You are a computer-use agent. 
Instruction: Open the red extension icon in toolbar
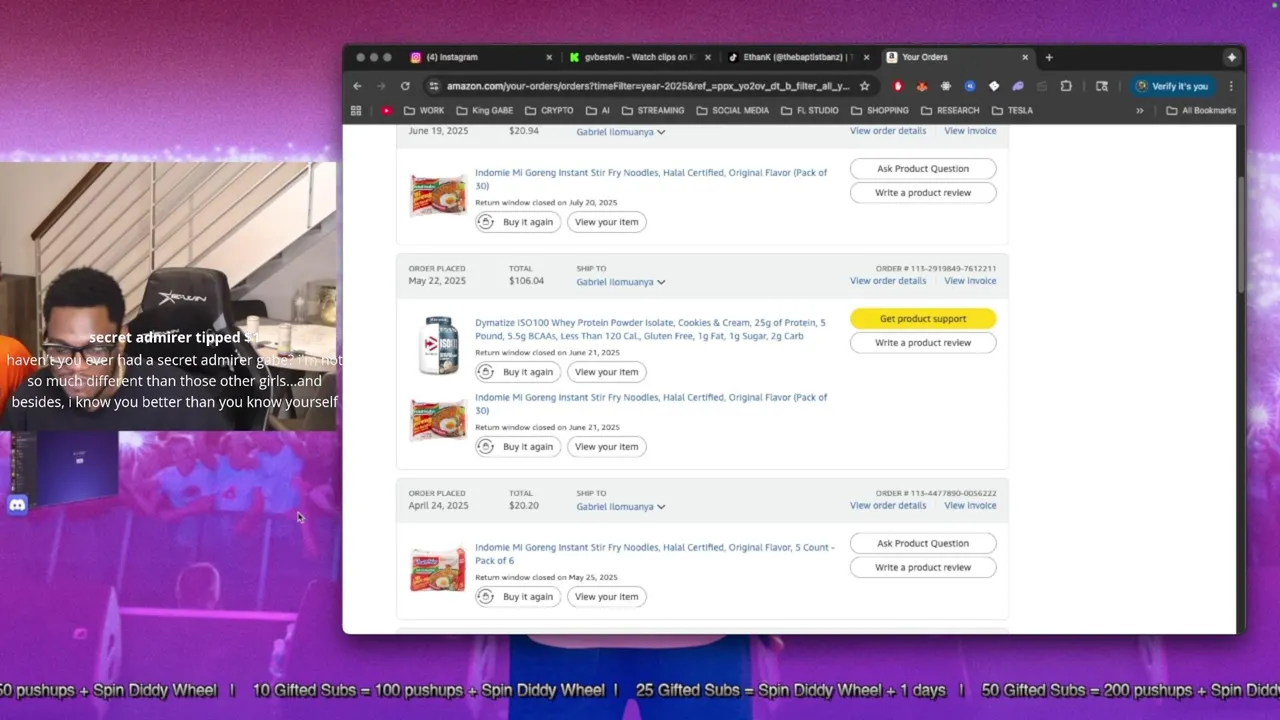[898, 86]
